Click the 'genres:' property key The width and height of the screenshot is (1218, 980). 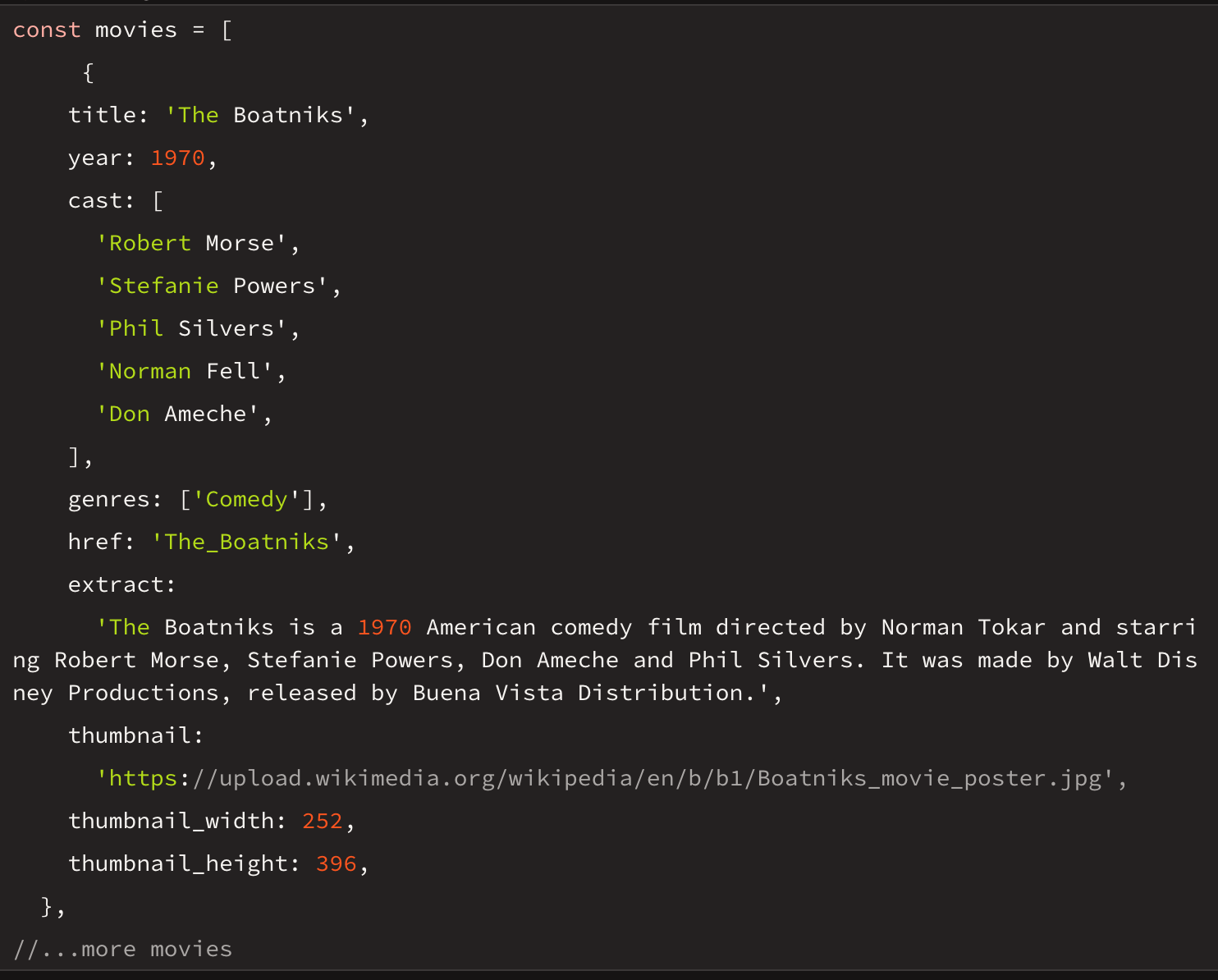[x=115, y=499]
